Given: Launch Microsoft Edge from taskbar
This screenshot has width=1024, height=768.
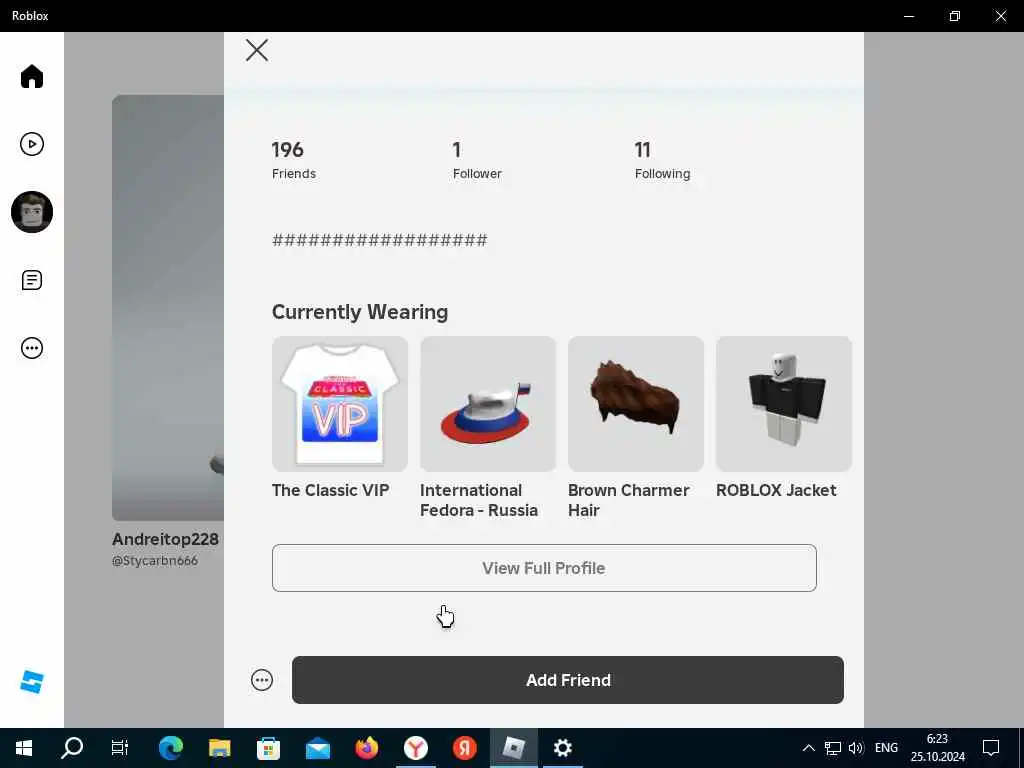Looking at the screenshot, I should coord(170,748).
